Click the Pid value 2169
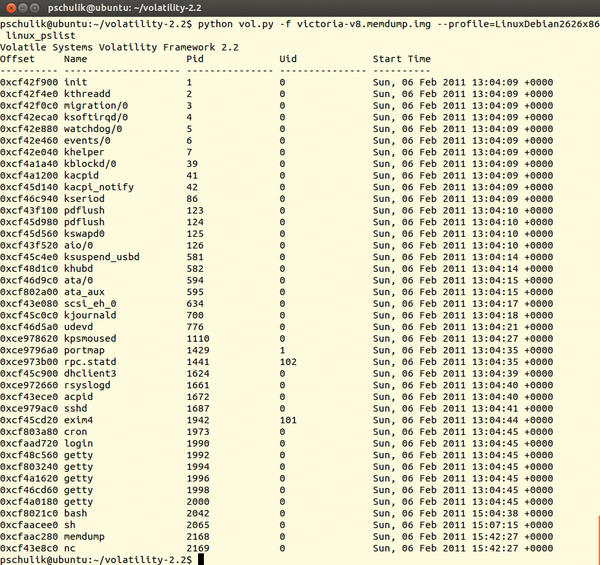600x565 pixels. point(198,549)
